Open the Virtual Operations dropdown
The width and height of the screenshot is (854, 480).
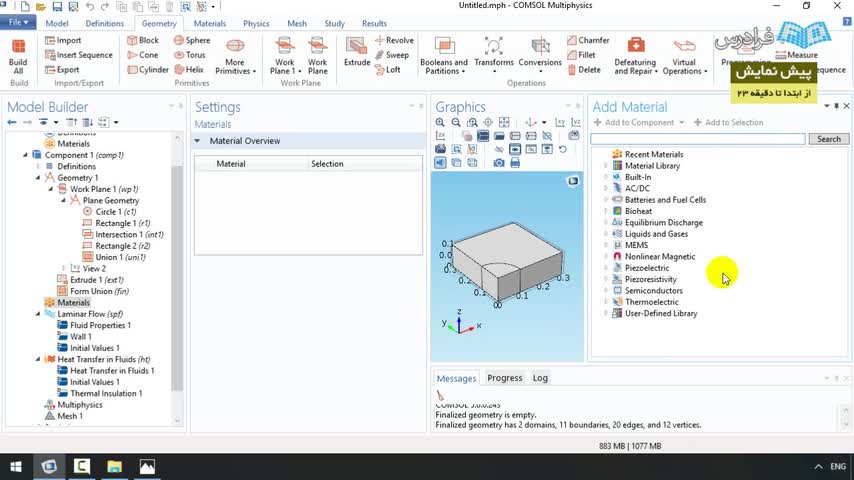(685, 56)
